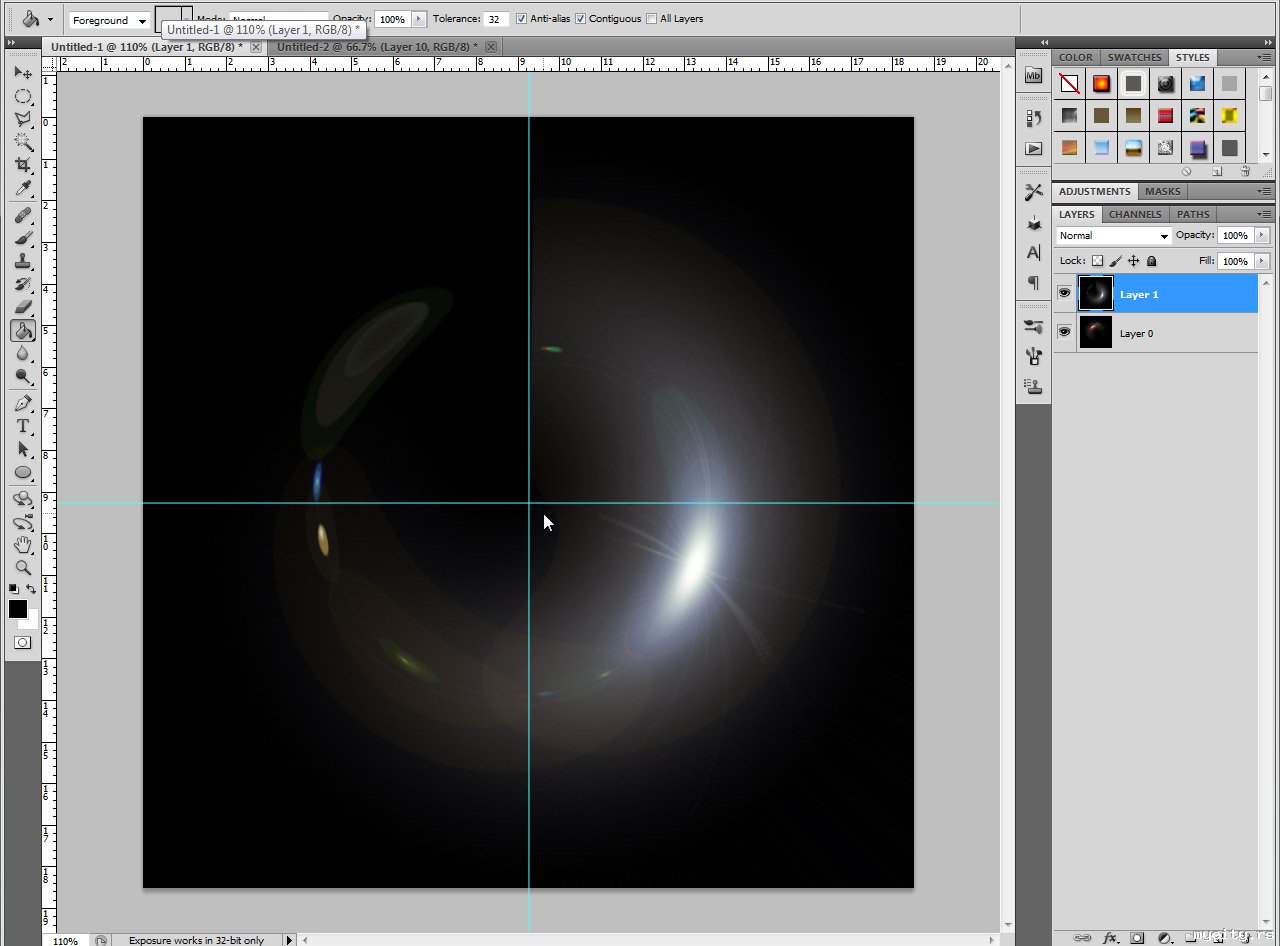
Task: Disable the Anti-alias checkbox
Action: pyautogui.click(x=521, y=19)
